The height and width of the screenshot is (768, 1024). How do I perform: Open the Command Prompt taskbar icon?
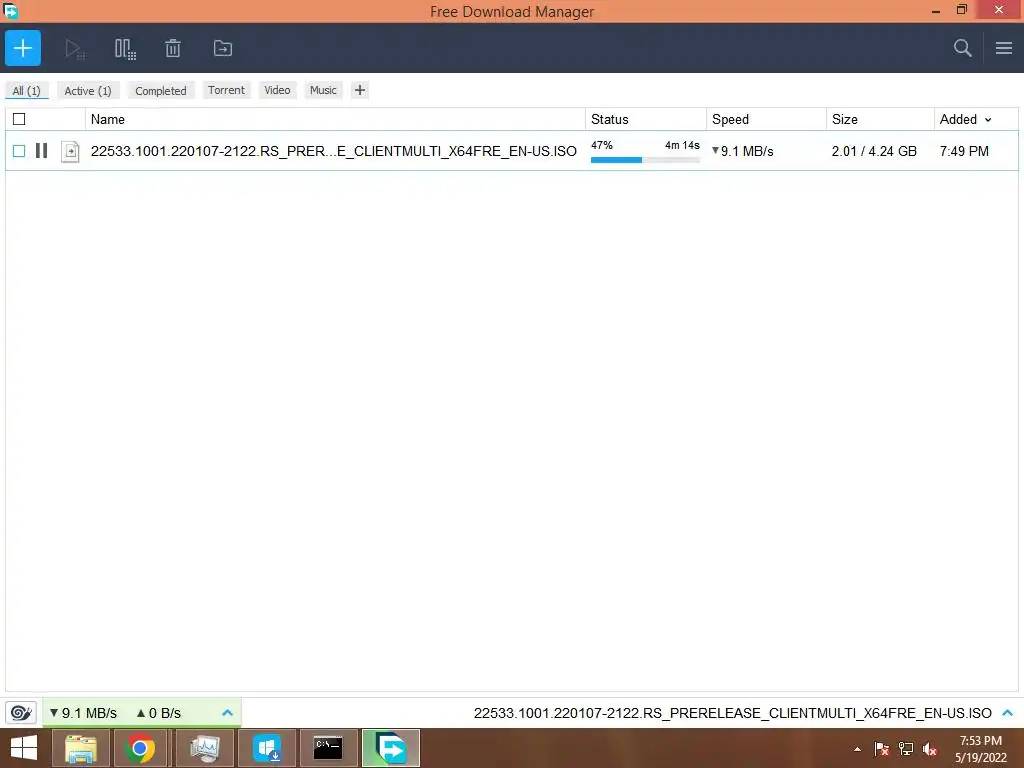[x=328, y=748]
